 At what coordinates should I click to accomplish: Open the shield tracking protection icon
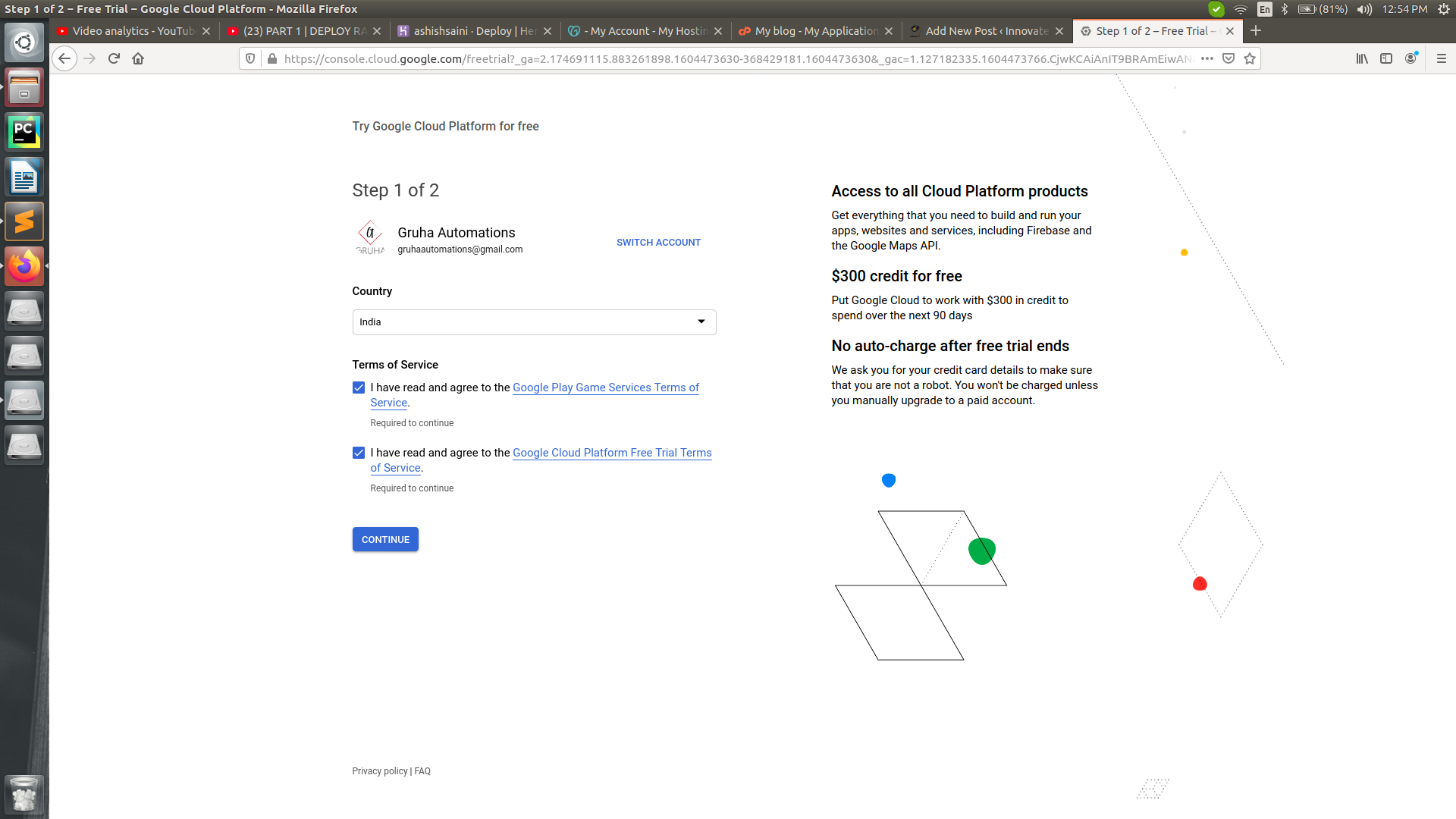point(250,58)
